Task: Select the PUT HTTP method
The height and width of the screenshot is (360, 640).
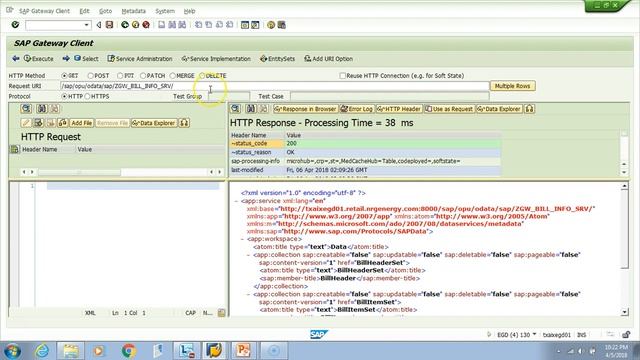Action: click(120, 76)
